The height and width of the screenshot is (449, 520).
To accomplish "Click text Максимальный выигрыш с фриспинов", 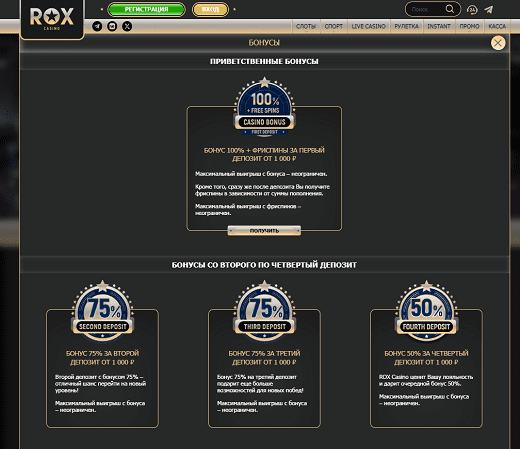I will coord(248,210).
